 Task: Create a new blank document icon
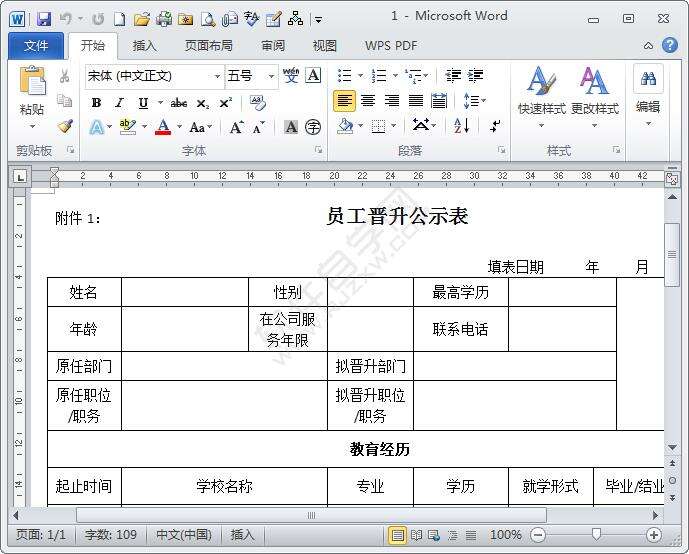click(120, 19)
